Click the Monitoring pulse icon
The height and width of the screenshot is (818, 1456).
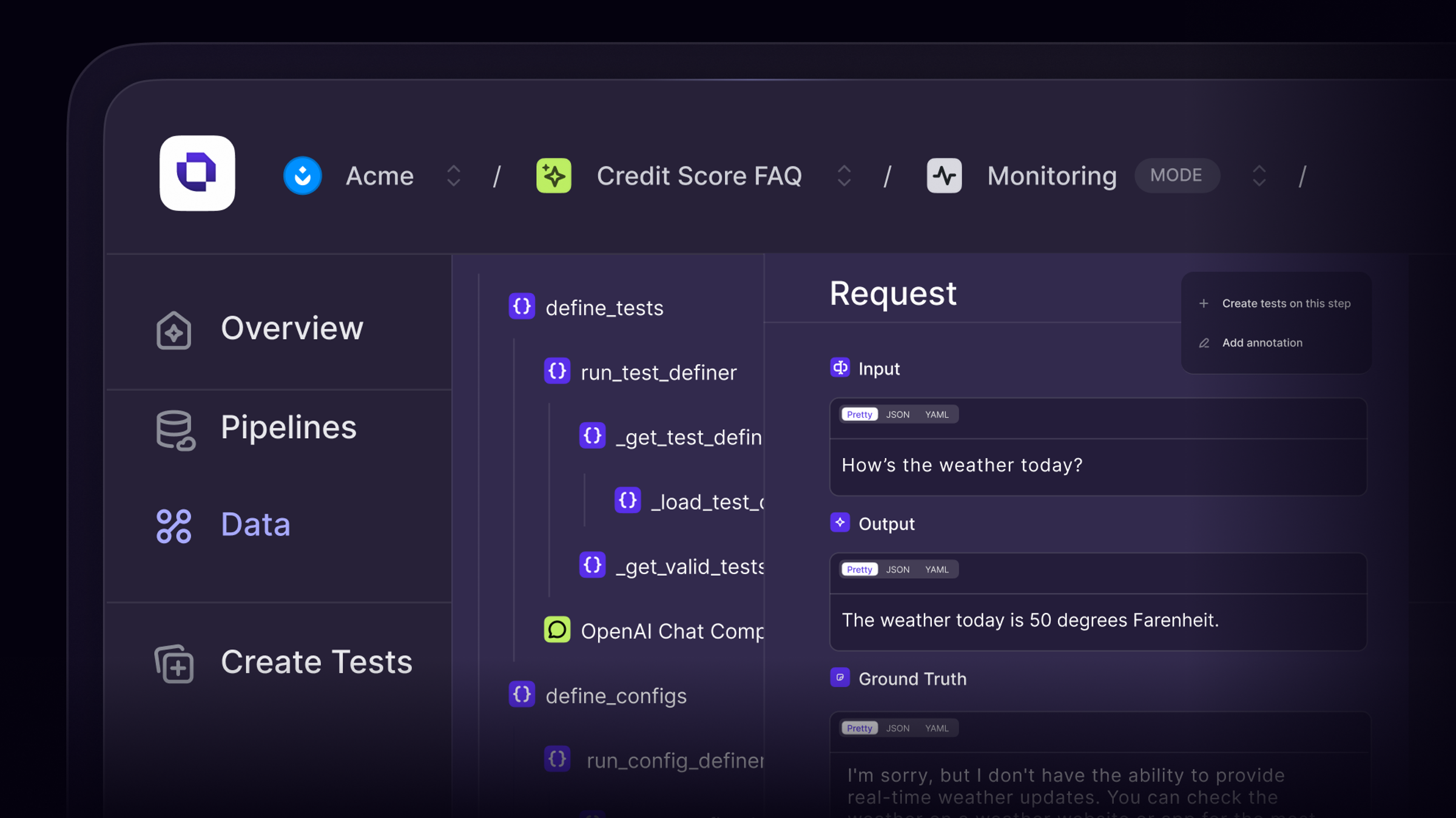pos(944,176)
